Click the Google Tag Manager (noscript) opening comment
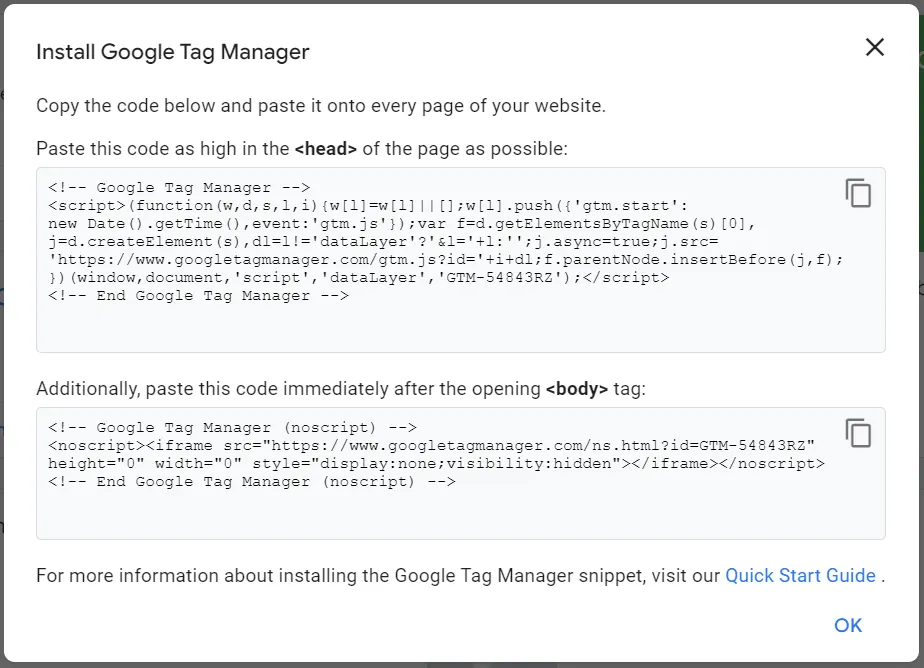The height and width of the screenshot is (668, 924). point(232,427)
